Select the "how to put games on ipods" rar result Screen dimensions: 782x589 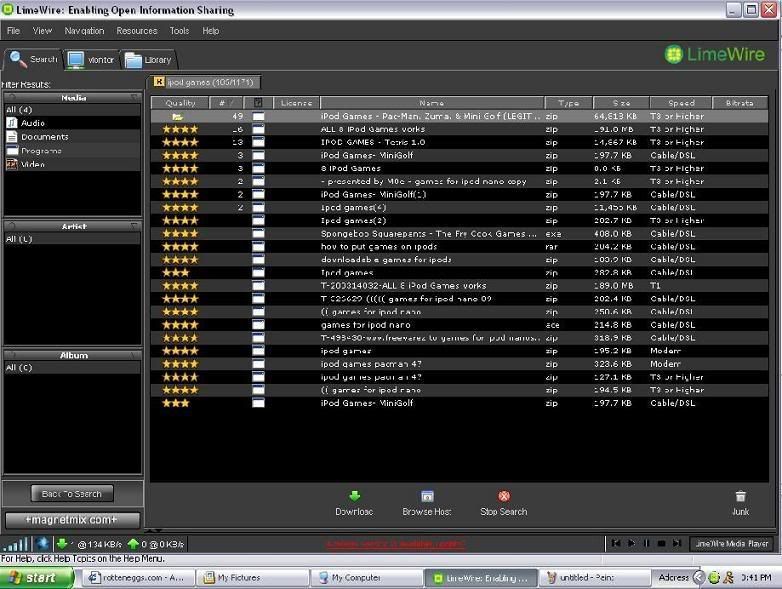pyautogui.click(x=459, y=246)
